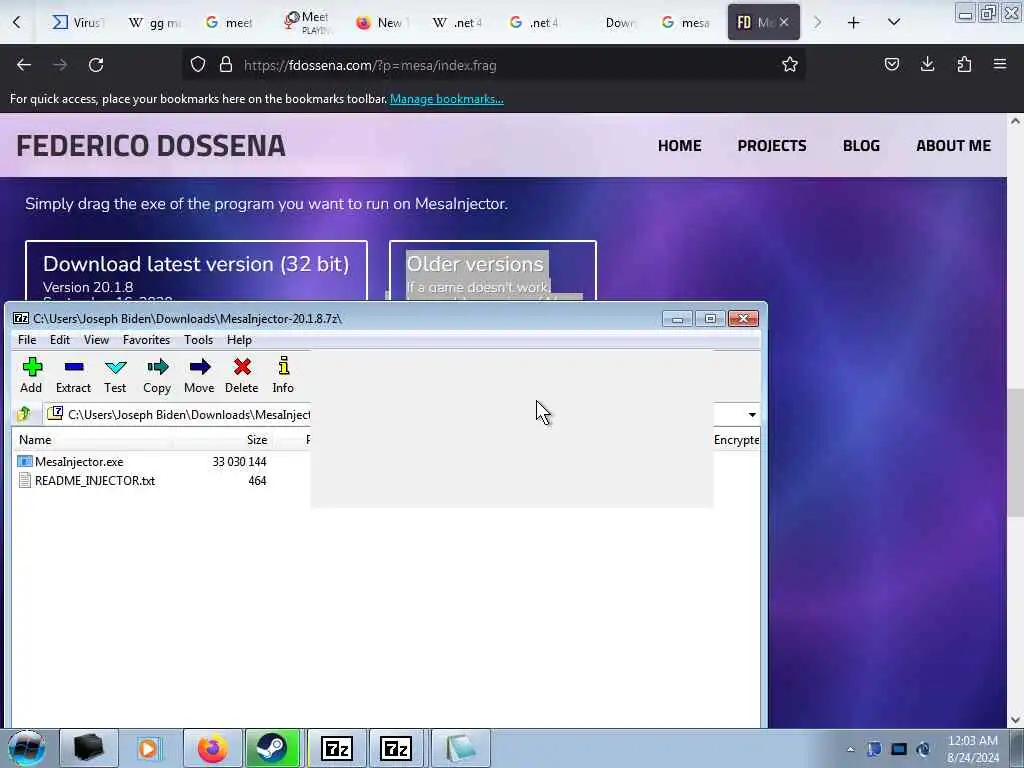Open the Manage bookmarks link
Image resolution: width=1024 pixels, height=768 pixels.
(447, 99)
